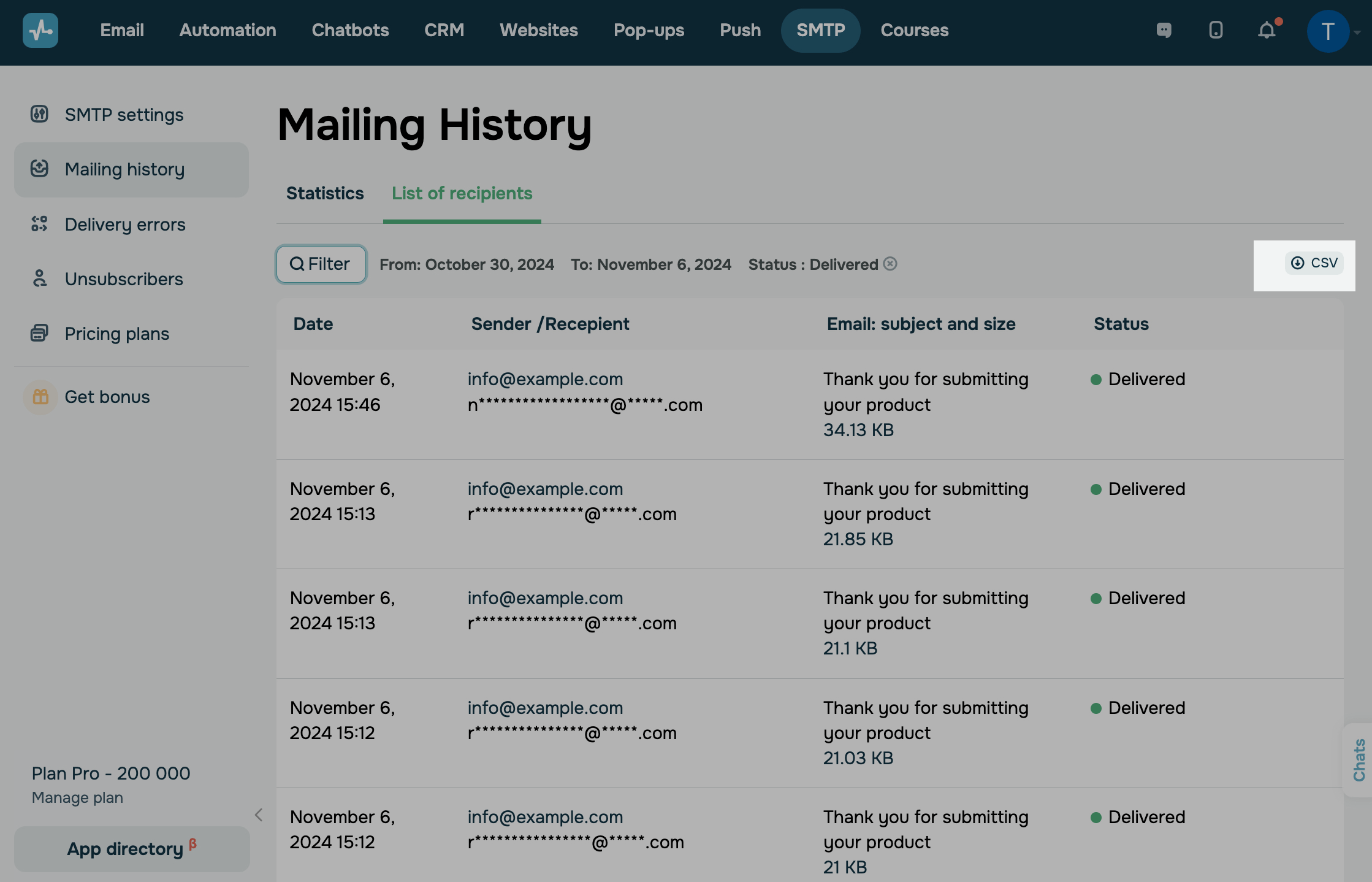This screenshot has height=882, width=1372.
Task: Open the Pricing plans sidebar item
Action: click(116, 334)
